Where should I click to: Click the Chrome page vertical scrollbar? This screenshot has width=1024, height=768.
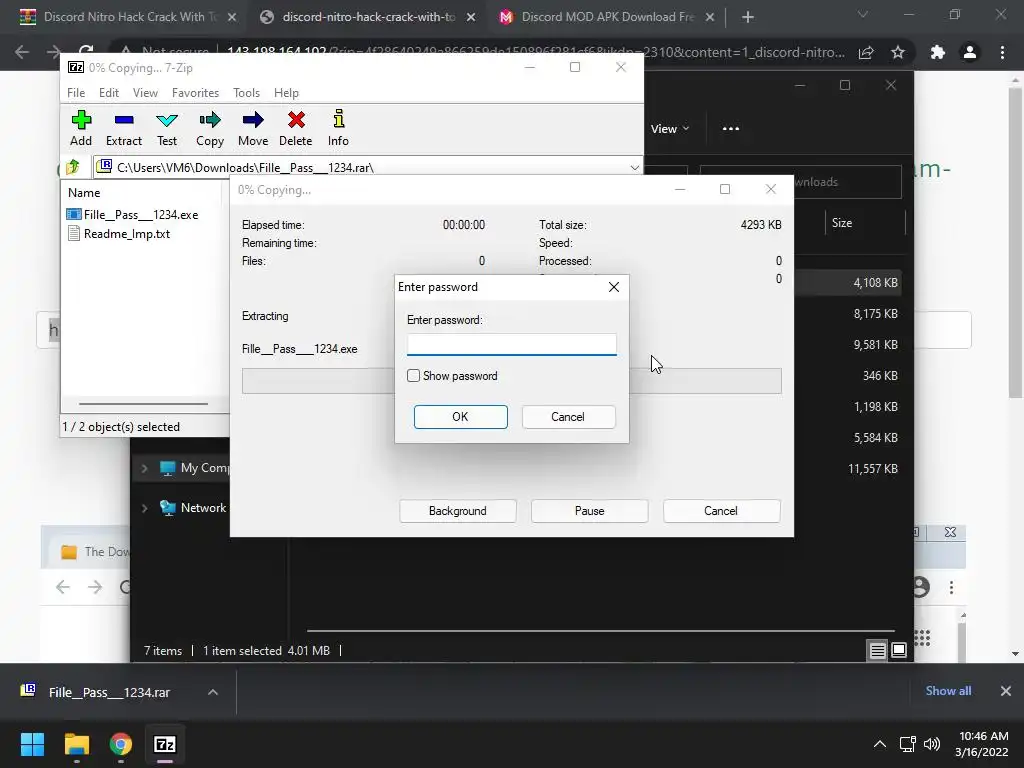click(1015, 242)
